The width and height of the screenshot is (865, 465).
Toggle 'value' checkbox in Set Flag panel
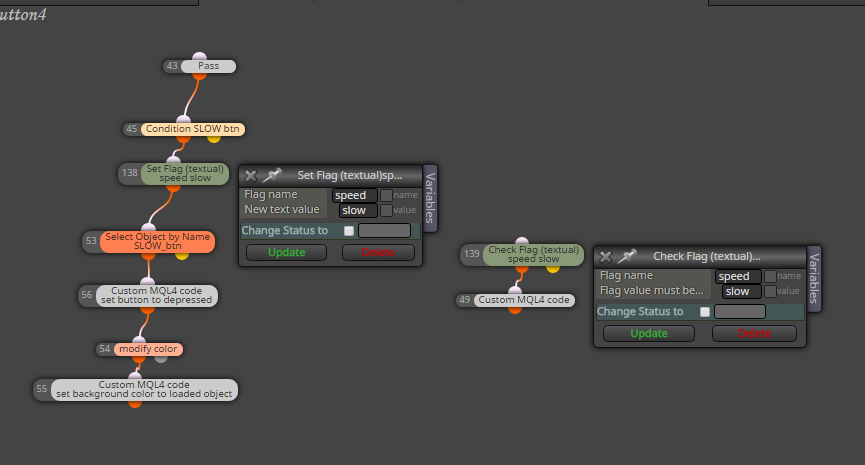point(386,210)
